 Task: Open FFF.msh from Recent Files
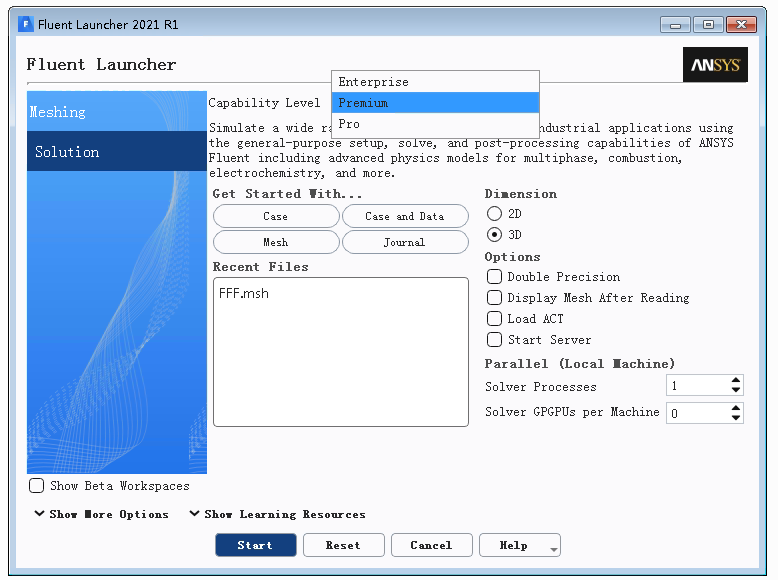point(244,294)
